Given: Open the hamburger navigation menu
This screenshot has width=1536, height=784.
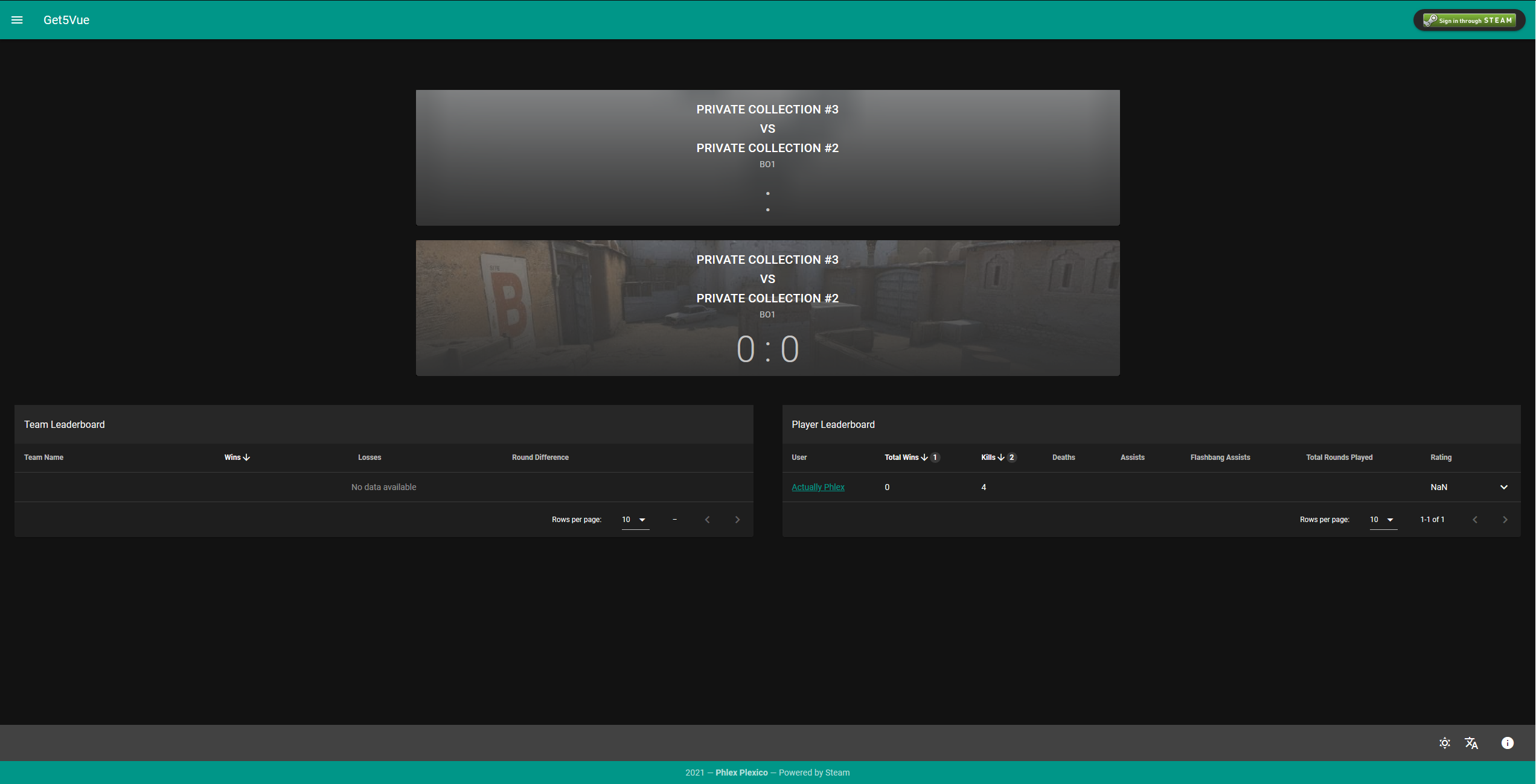Looking at the screenshot, I should click(x=17, y=20).
